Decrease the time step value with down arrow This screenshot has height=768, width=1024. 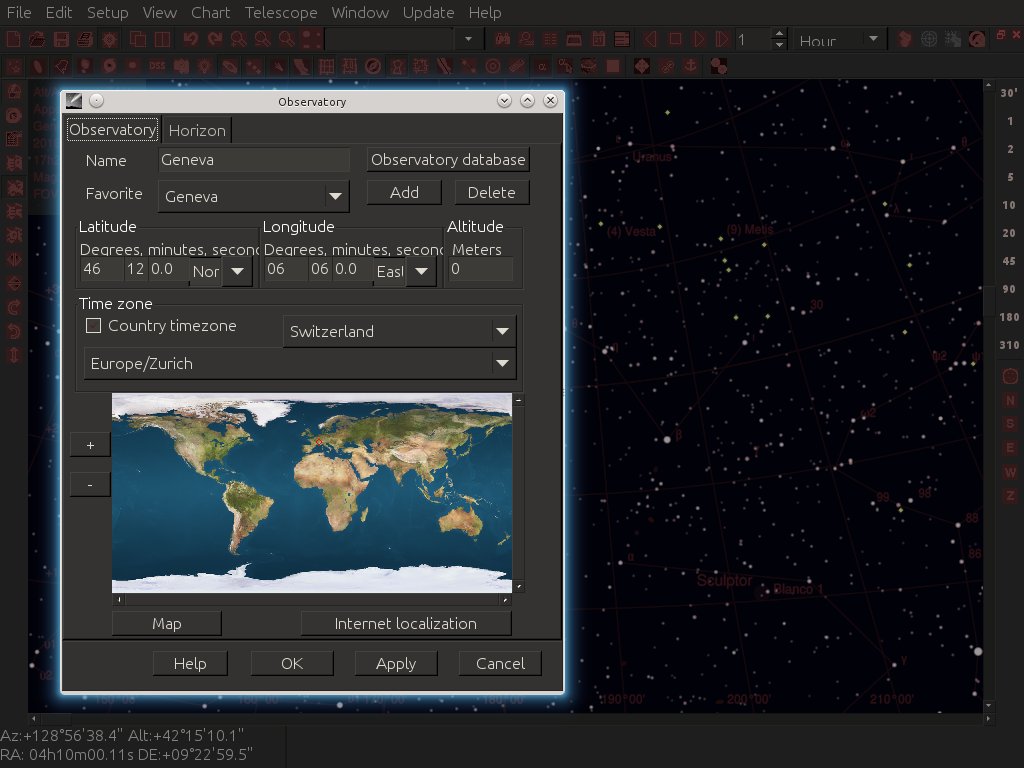778,45
